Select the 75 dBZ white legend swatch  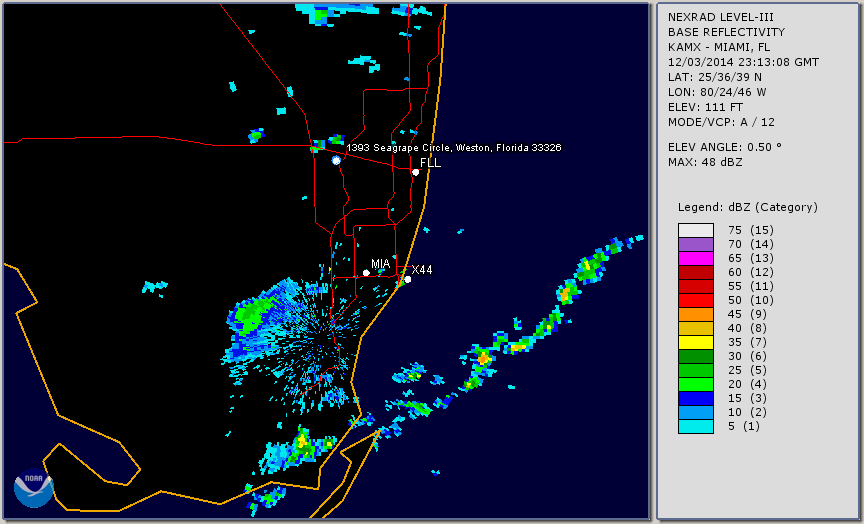coord(696,230)
